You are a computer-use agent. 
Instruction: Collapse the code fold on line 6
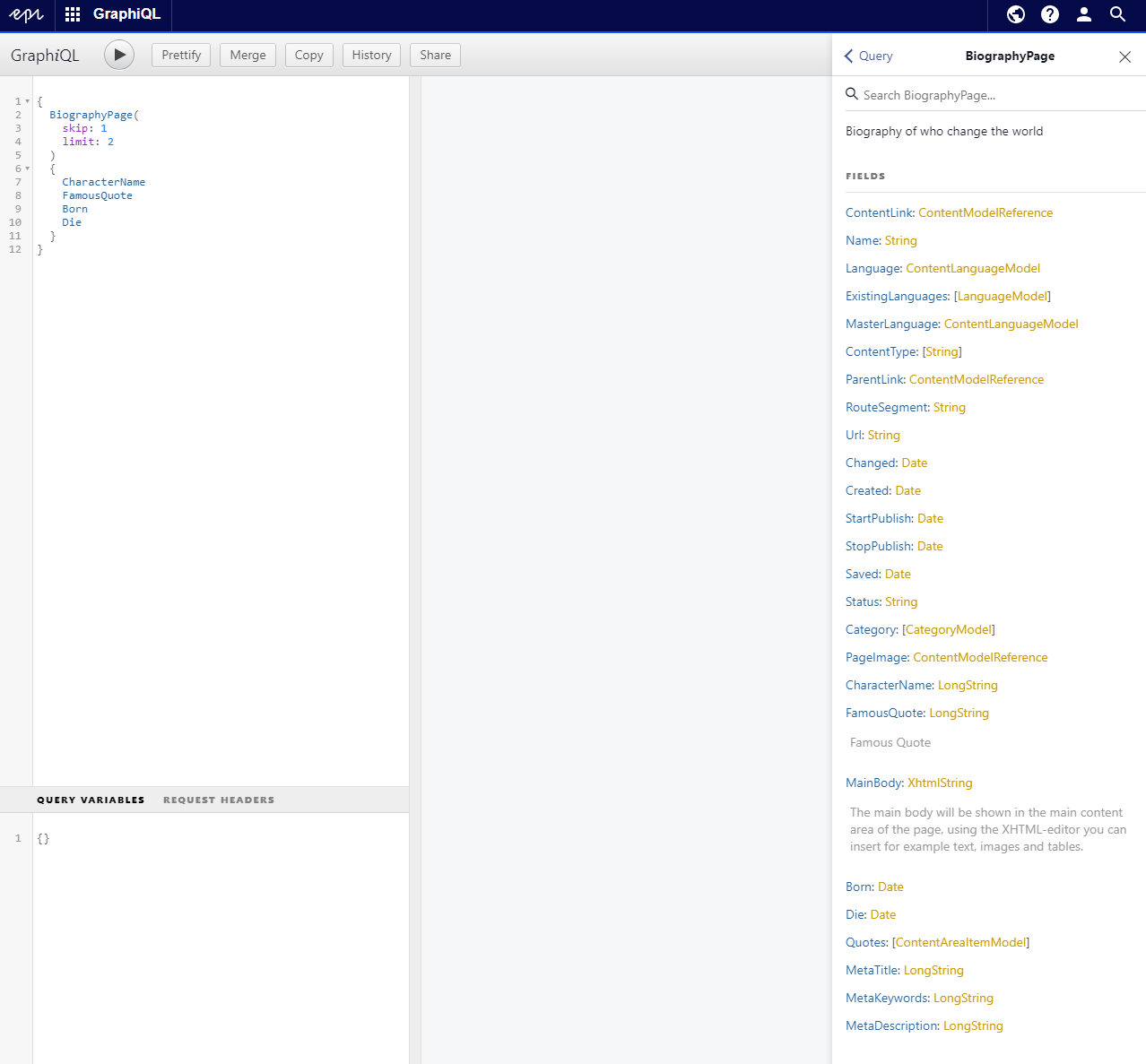click(x=27, y=169)
